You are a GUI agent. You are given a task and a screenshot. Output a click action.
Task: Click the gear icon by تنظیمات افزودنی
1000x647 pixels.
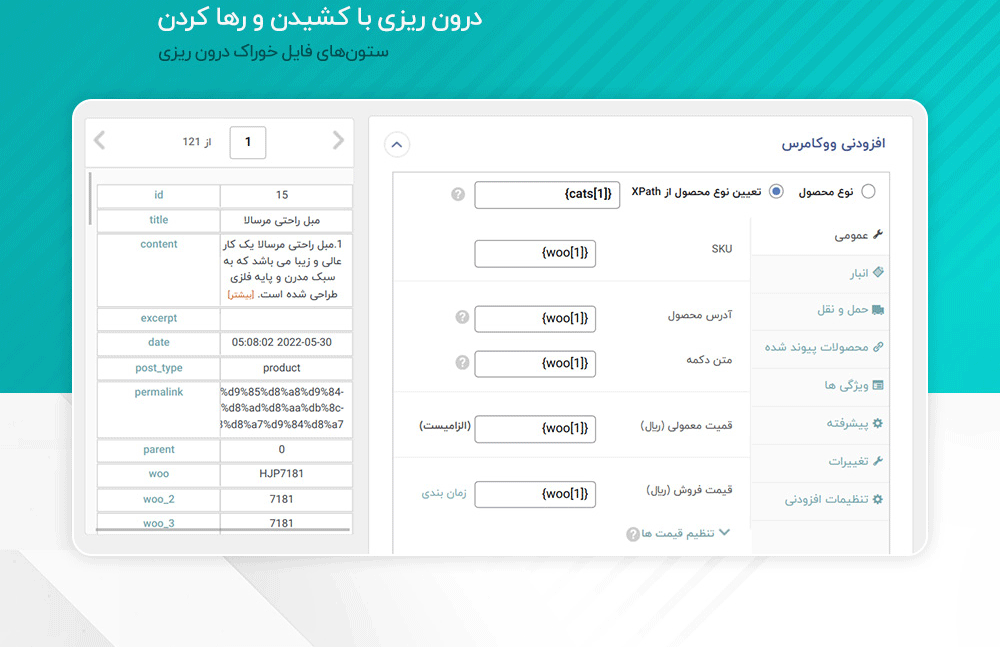(x=878, y=499)
